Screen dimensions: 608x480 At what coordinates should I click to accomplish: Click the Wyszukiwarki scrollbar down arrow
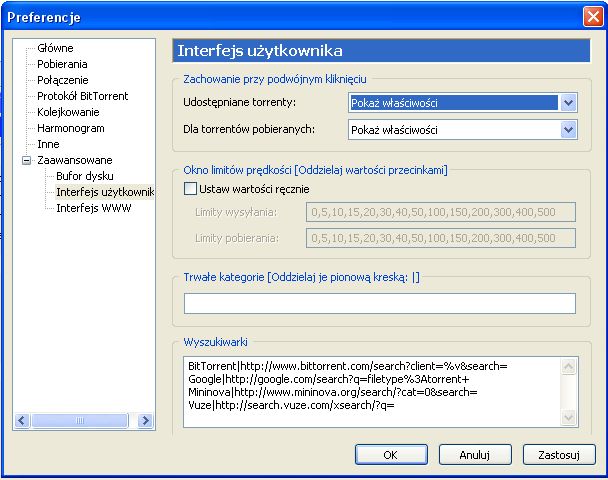(568, 418)
